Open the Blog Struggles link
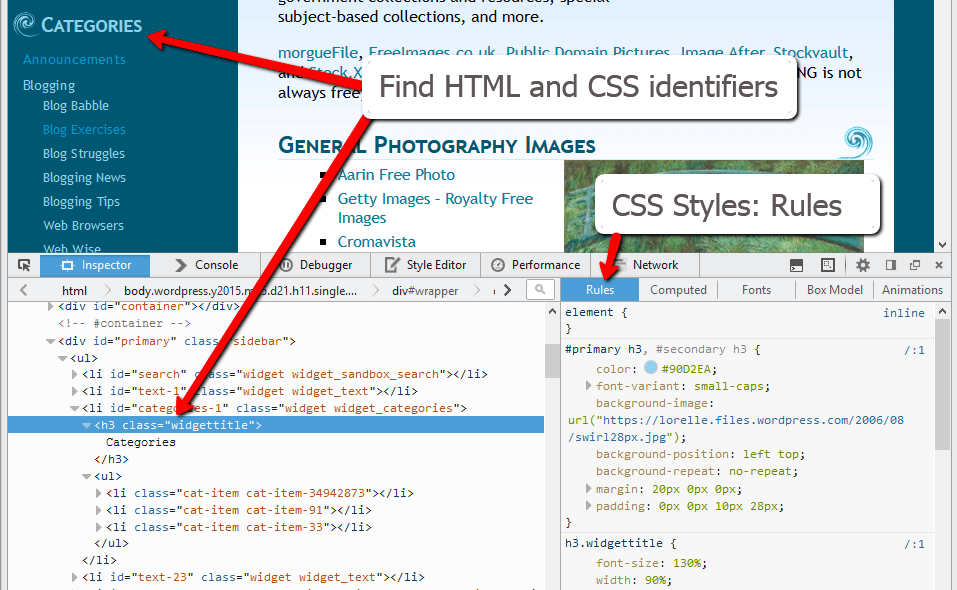The width and height of the screenshot is (957, 590). click(84, 153)
